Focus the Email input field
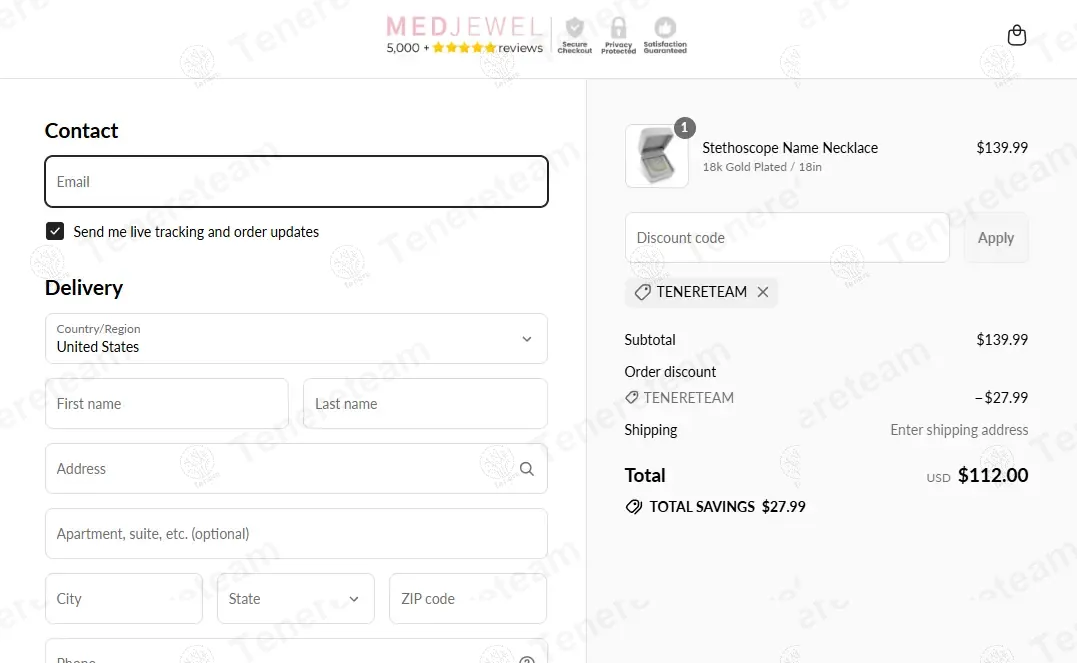1077x663 pixels. [296, 181]
